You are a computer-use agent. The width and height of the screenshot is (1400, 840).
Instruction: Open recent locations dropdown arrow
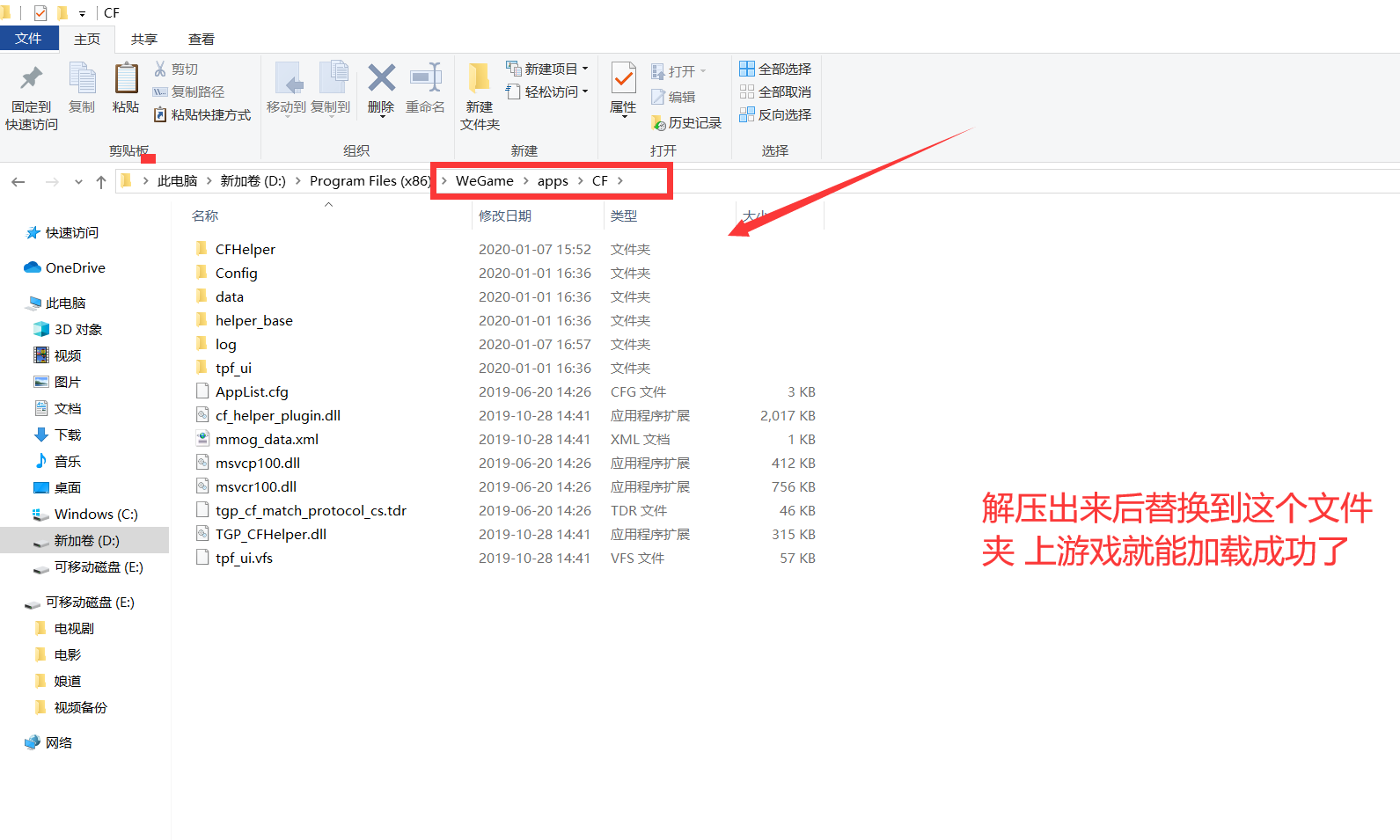click(x=78, y=182)
